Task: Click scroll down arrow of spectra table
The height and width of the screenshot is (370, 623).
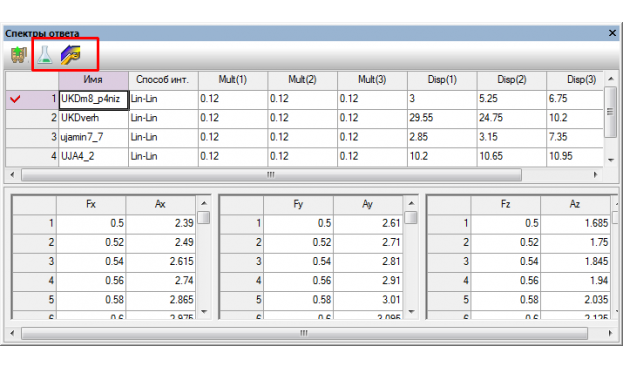Action: (611, 160)
